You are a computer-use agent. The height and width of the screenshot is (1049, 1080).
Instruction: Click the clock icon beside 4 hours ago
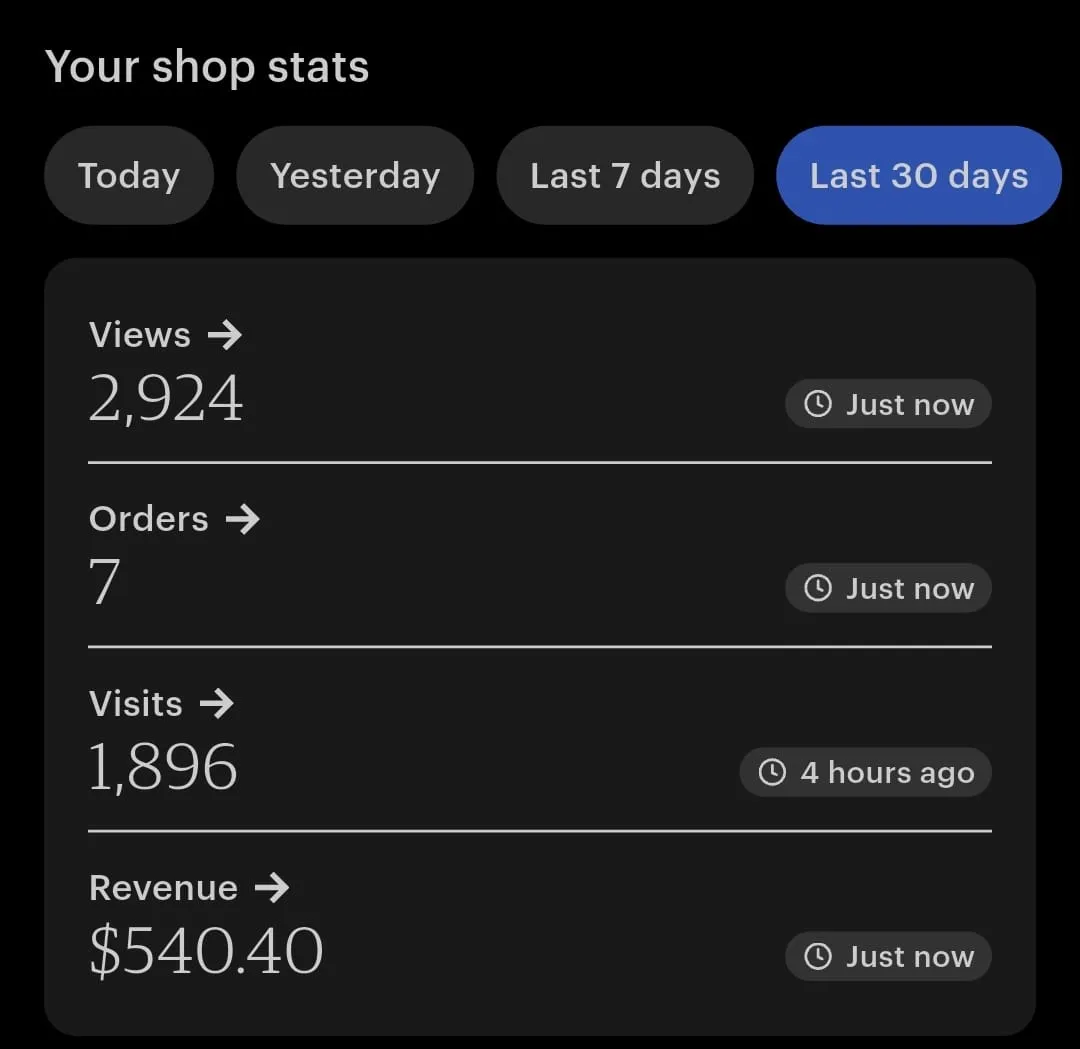pyautogui.click(x=772, y=773)
